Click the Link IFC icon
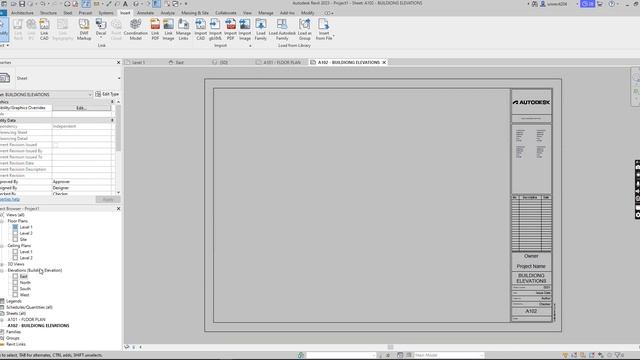This screenshot has height=360, width=640. point(31,29)
